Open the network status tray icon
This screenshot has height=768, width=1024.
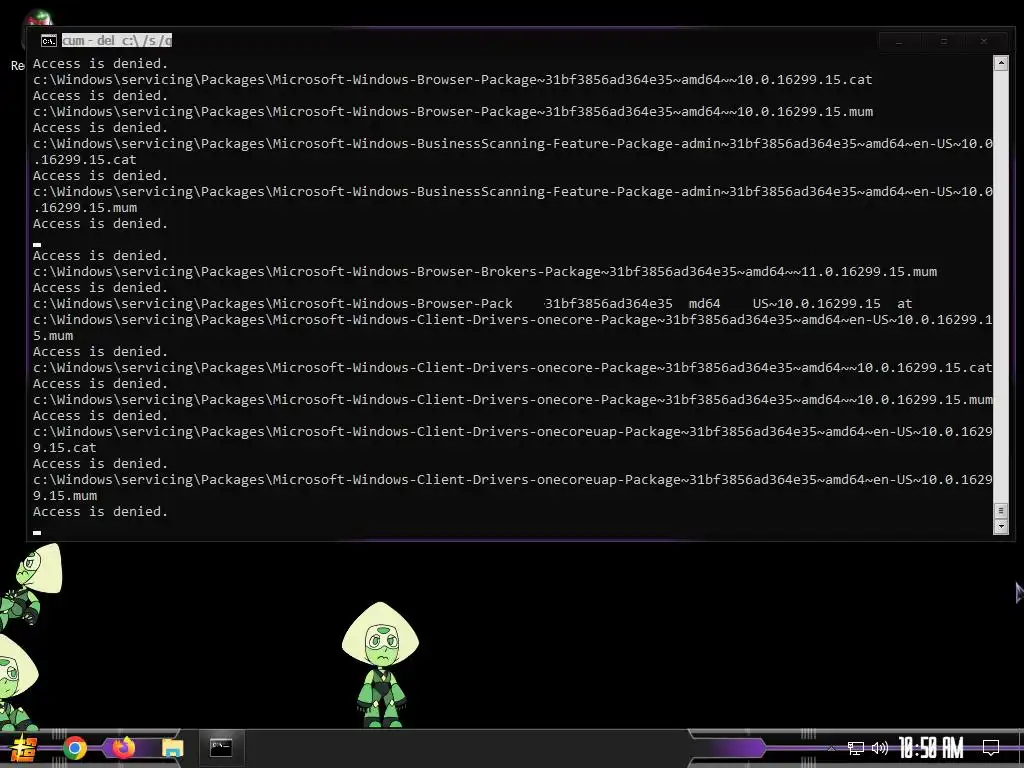[x=856, y=748]
